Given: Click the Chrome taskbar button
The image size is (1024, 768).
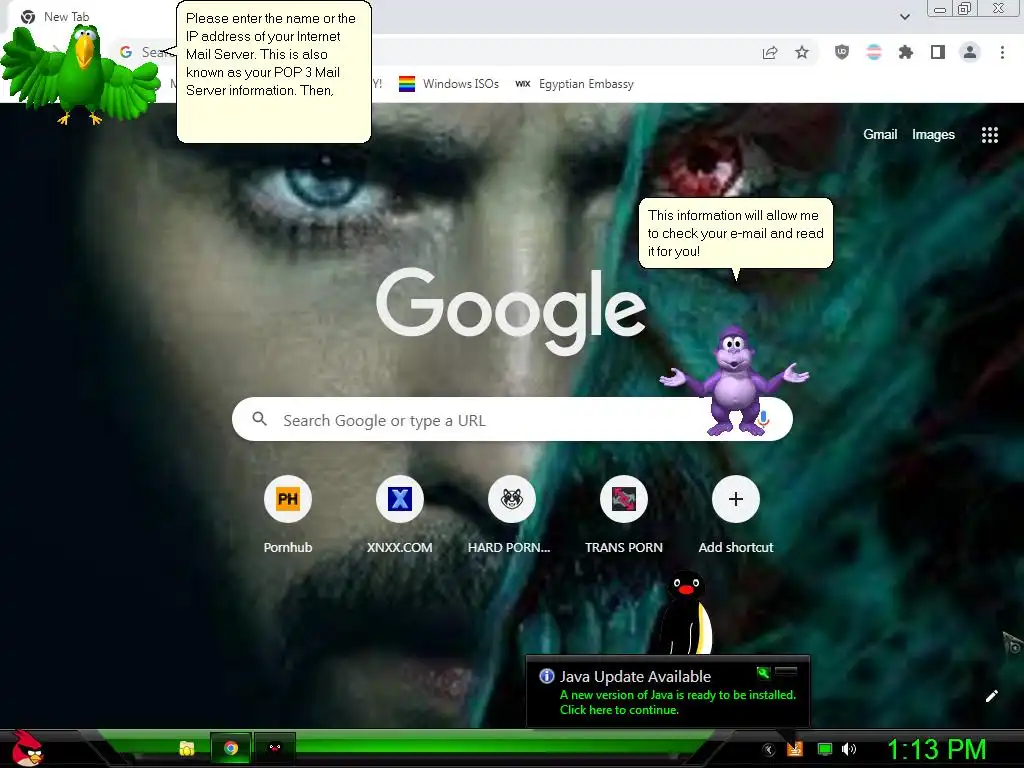Looking at the screenshot, I should click(231, 748).
